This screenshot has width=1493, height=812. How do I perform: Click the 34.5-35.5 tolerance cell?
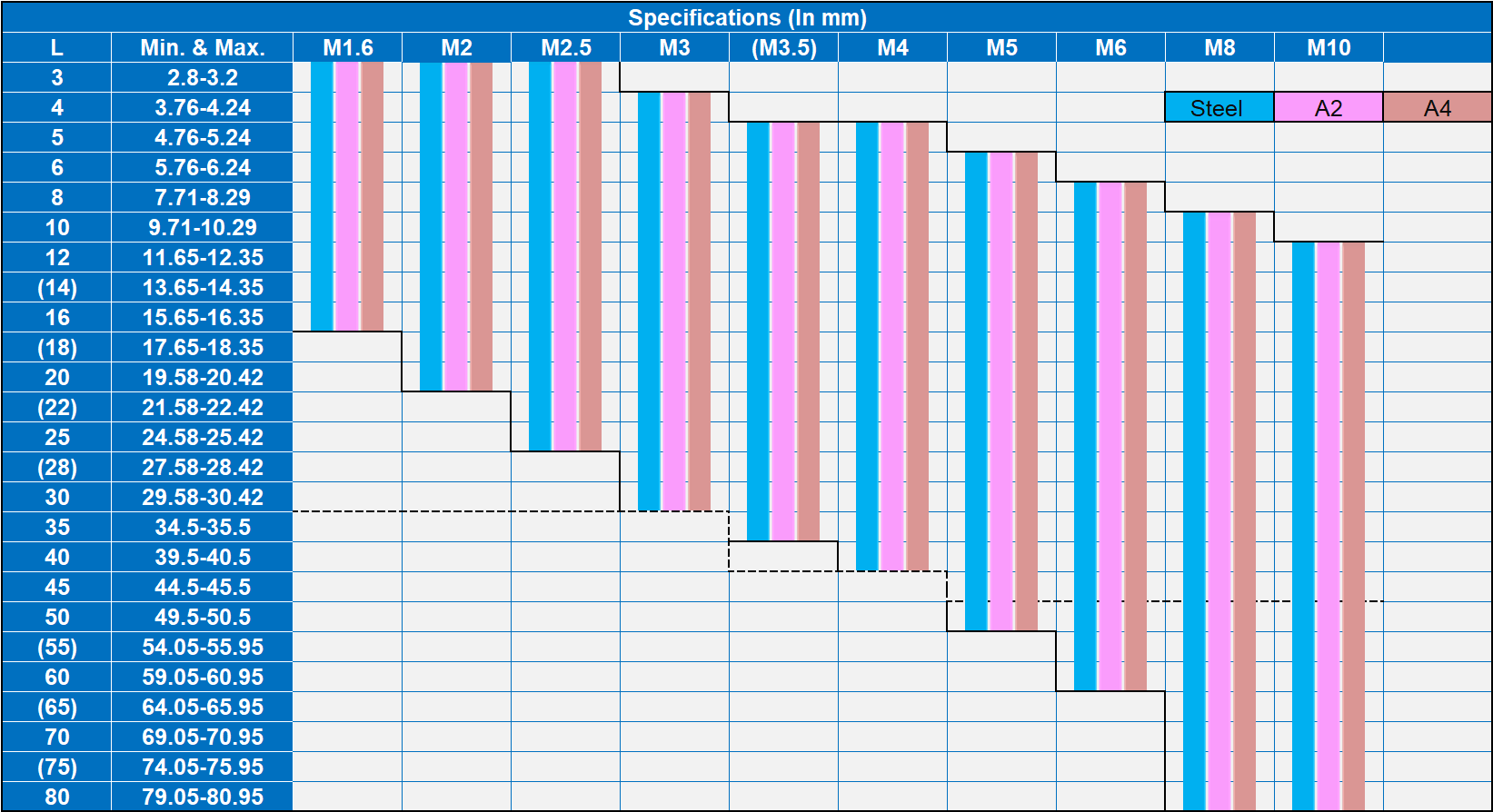tap(202, 527)
